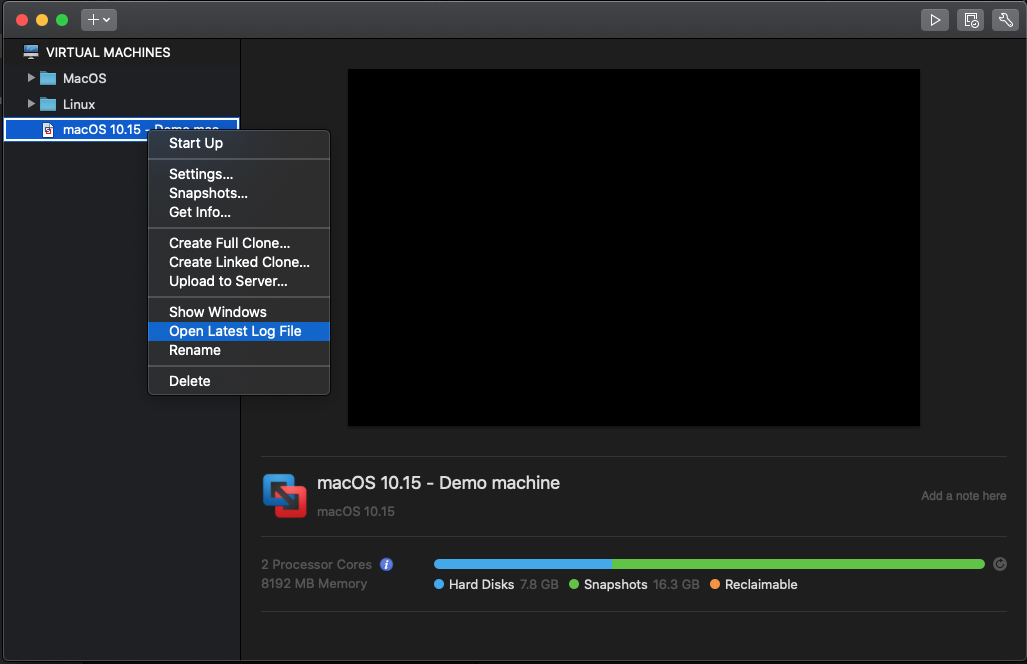Image resolution: width=1027 pixels, height=664 pixels.
Task: Select the Linux folder row label
Action: tap(79, 105)
